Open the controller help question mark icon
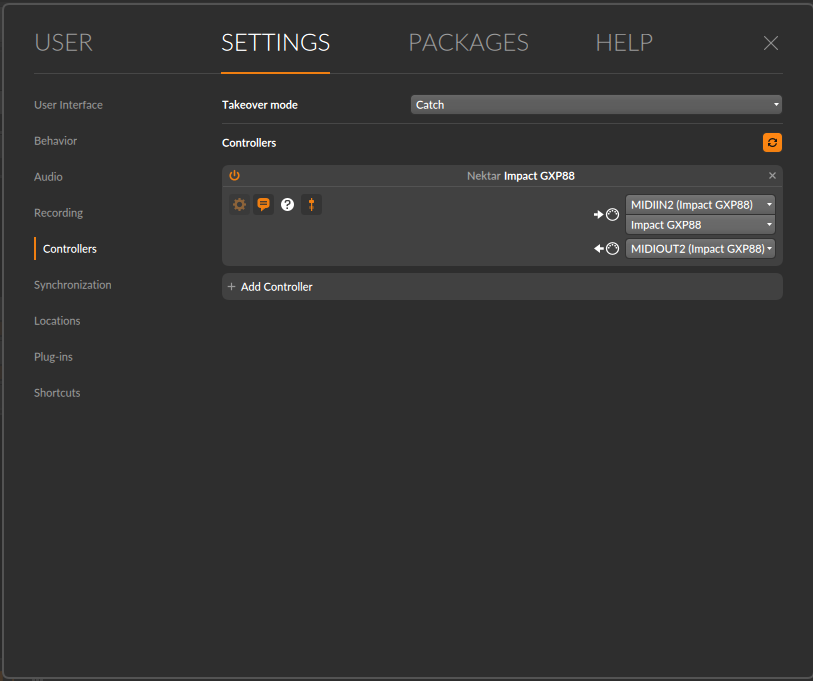 pyautogui.click(x=287, y=205)
